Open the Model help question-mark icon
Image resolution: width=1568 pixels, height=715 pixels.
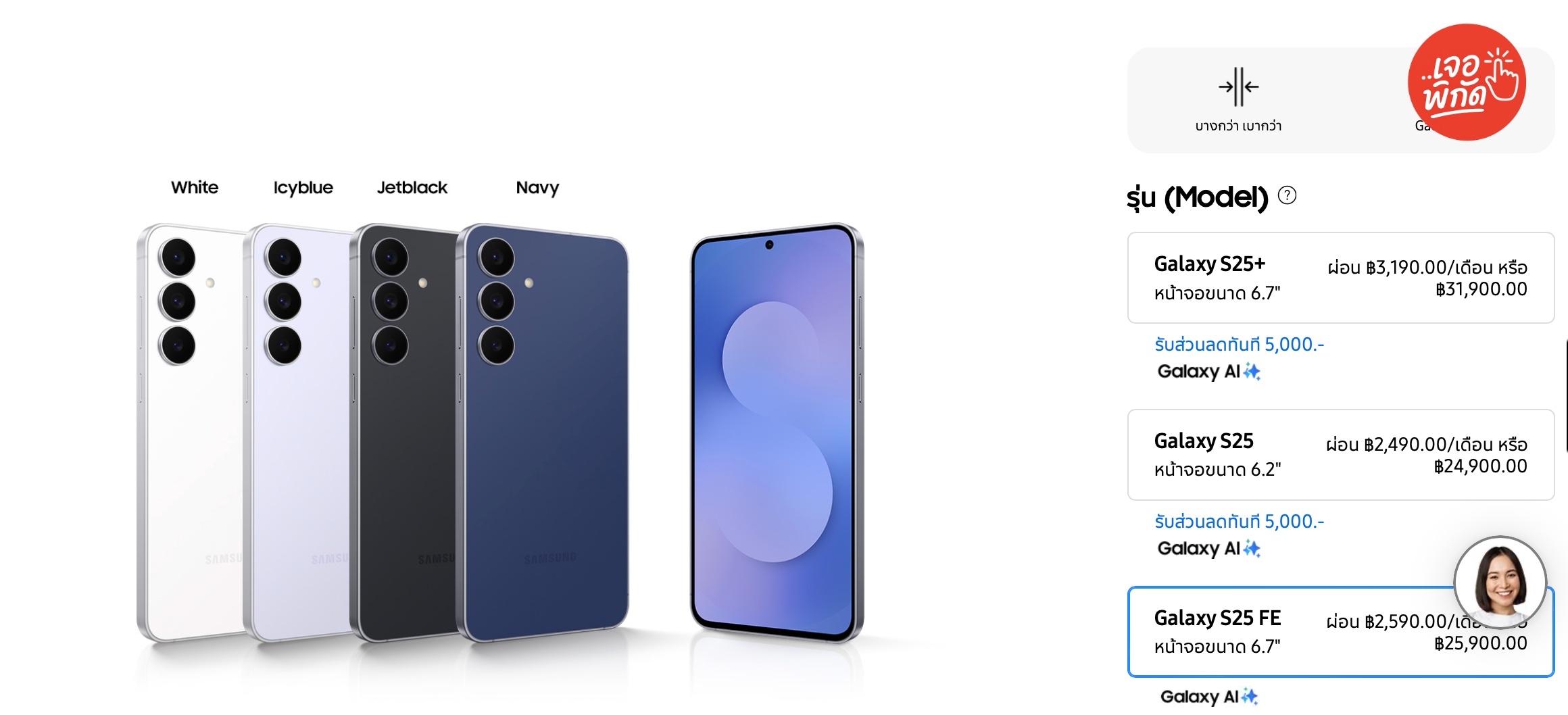(x=1287, y=195)
